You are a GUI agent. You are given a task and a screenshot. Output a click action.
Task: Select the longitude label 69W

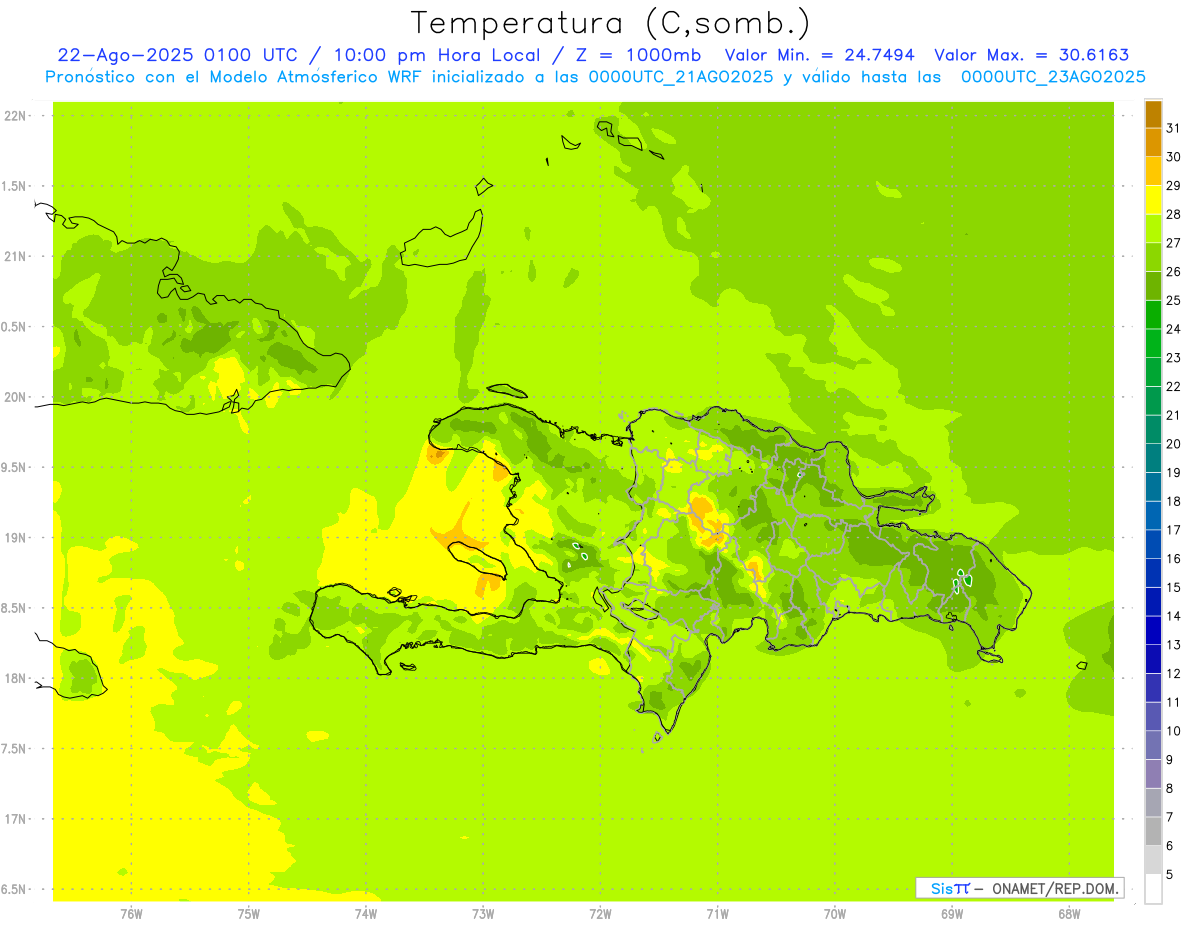coord(952,913)
